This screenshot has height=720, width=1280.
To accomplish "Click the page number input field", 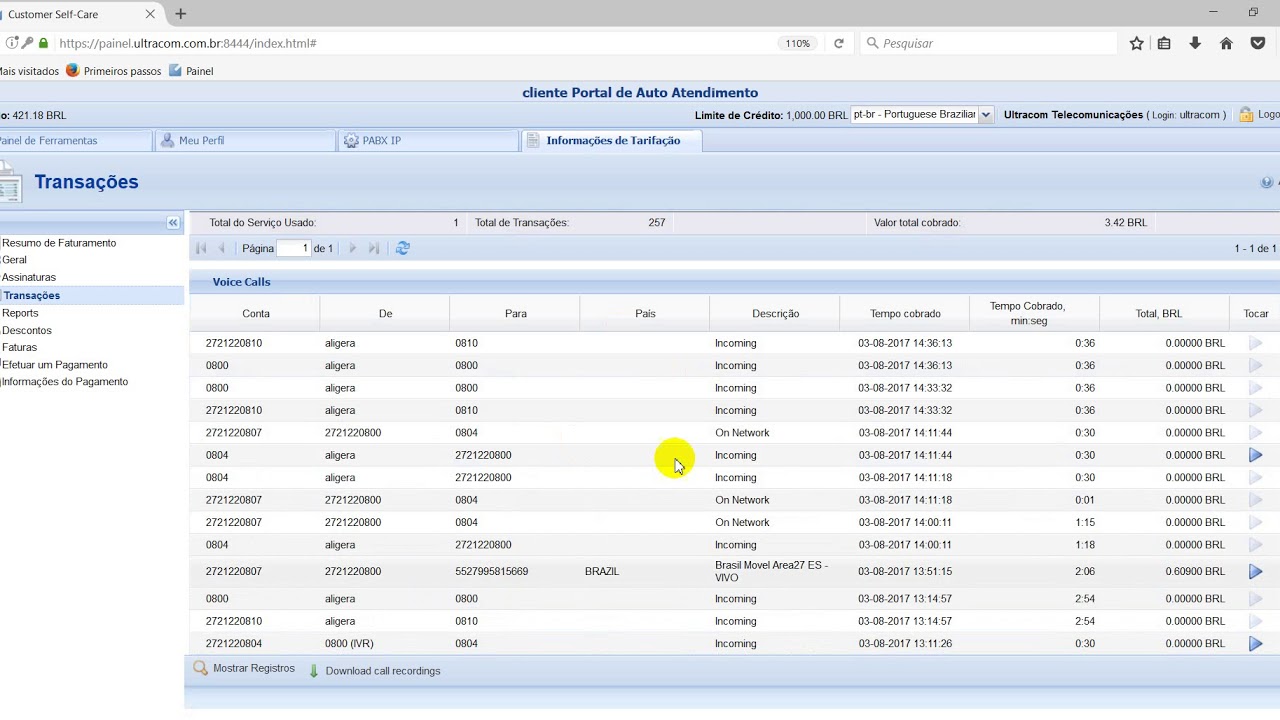I will [x=294, y=248].
